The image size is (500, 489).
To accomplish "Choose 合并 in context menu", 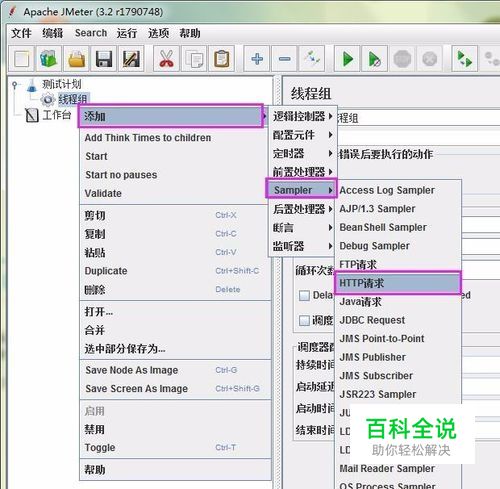I will click(x=176, y=330).
